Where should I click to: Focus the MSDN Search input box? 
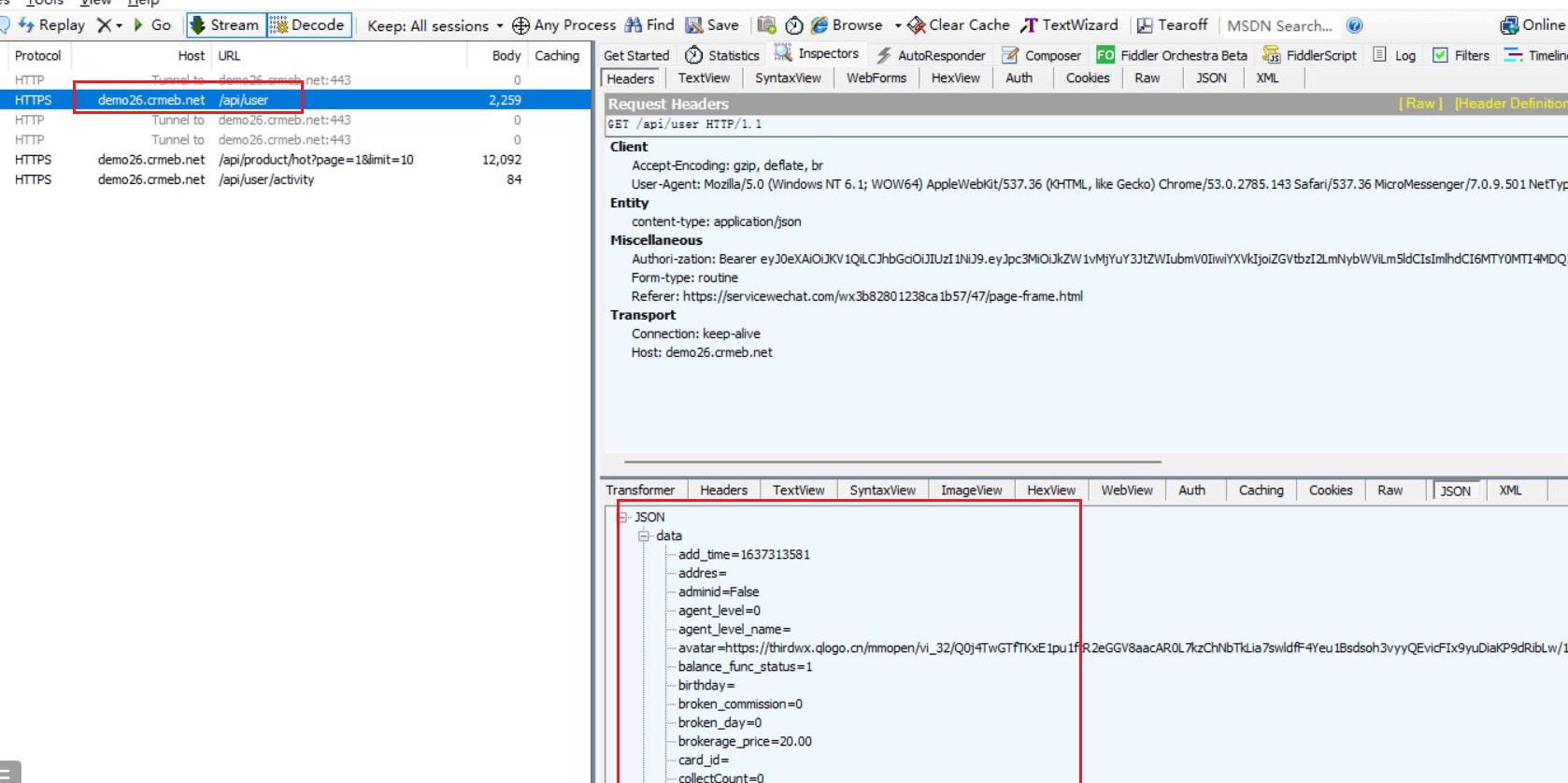tap(1280, 26)
